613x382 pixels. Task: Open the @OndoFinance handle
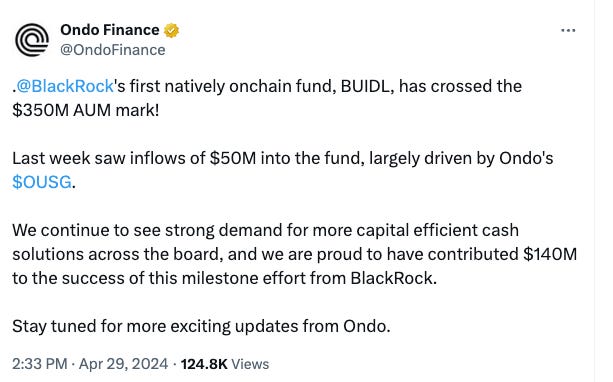113,50
